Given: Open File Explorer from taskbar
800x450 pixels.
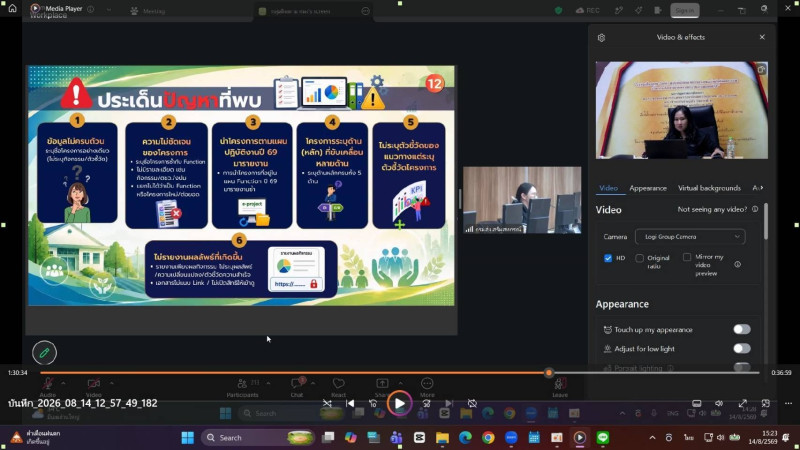Looking at the screenshot, I should point(442,438).
